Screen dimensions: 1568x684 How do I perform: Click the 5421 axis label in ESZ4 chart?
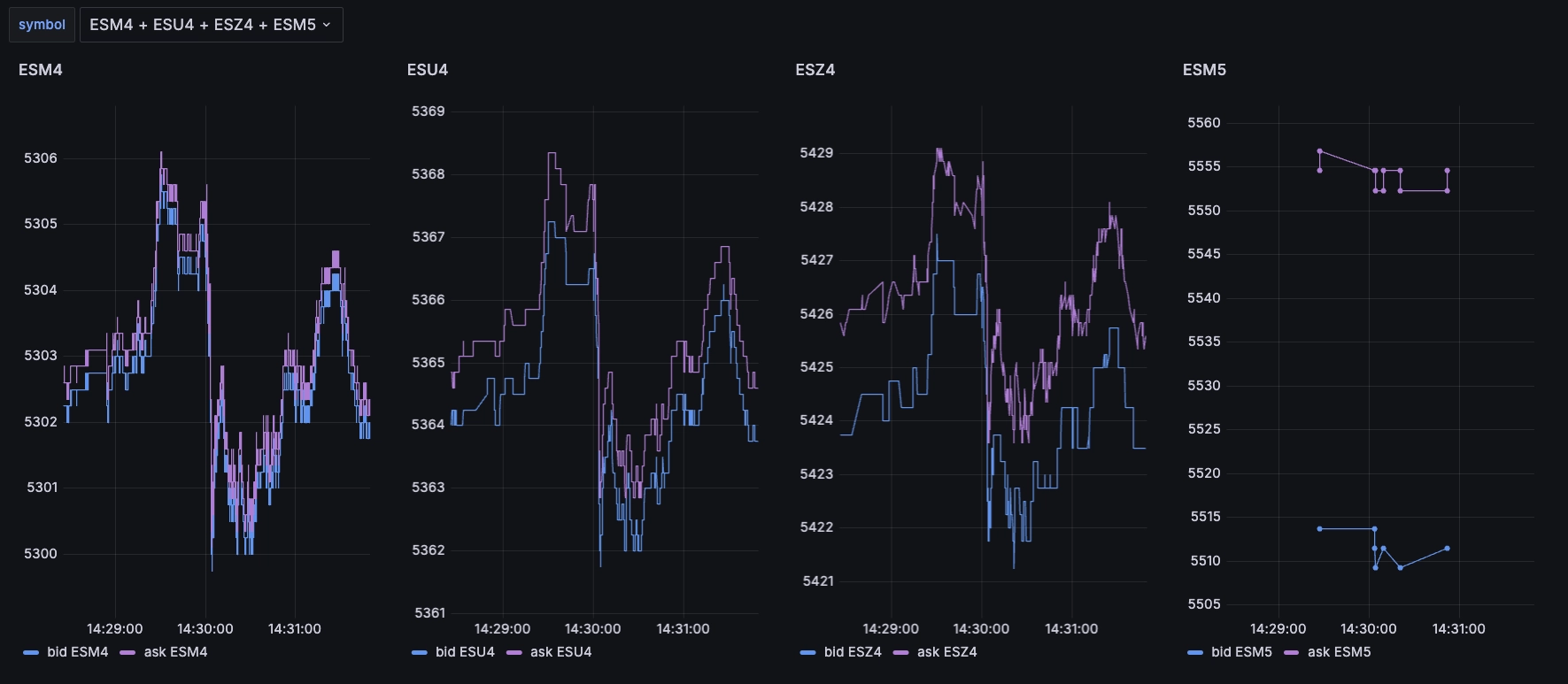pos(817,581)
